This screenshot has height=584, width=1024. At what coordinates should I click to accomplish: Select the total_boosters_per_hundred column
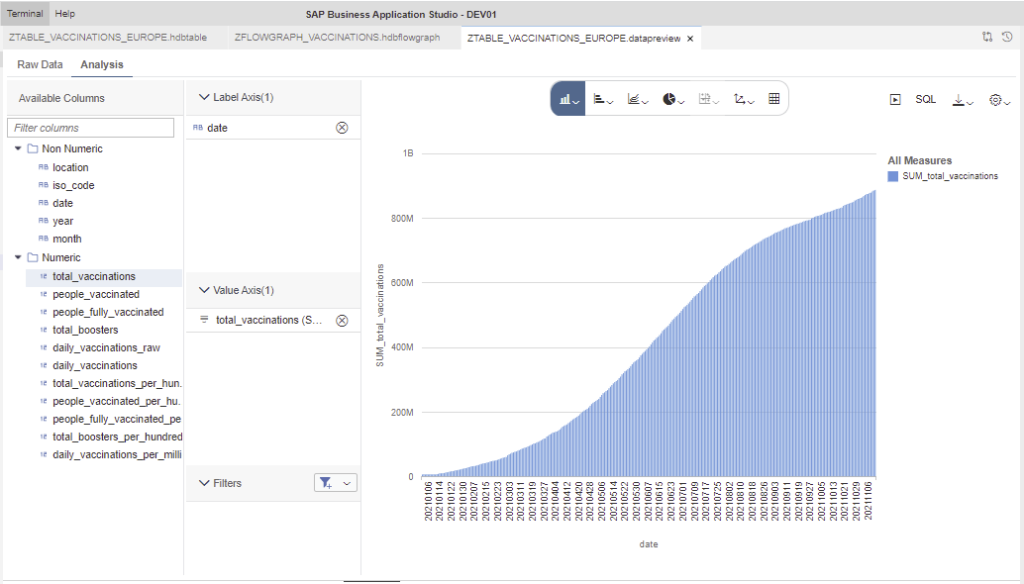pos(118,437)
